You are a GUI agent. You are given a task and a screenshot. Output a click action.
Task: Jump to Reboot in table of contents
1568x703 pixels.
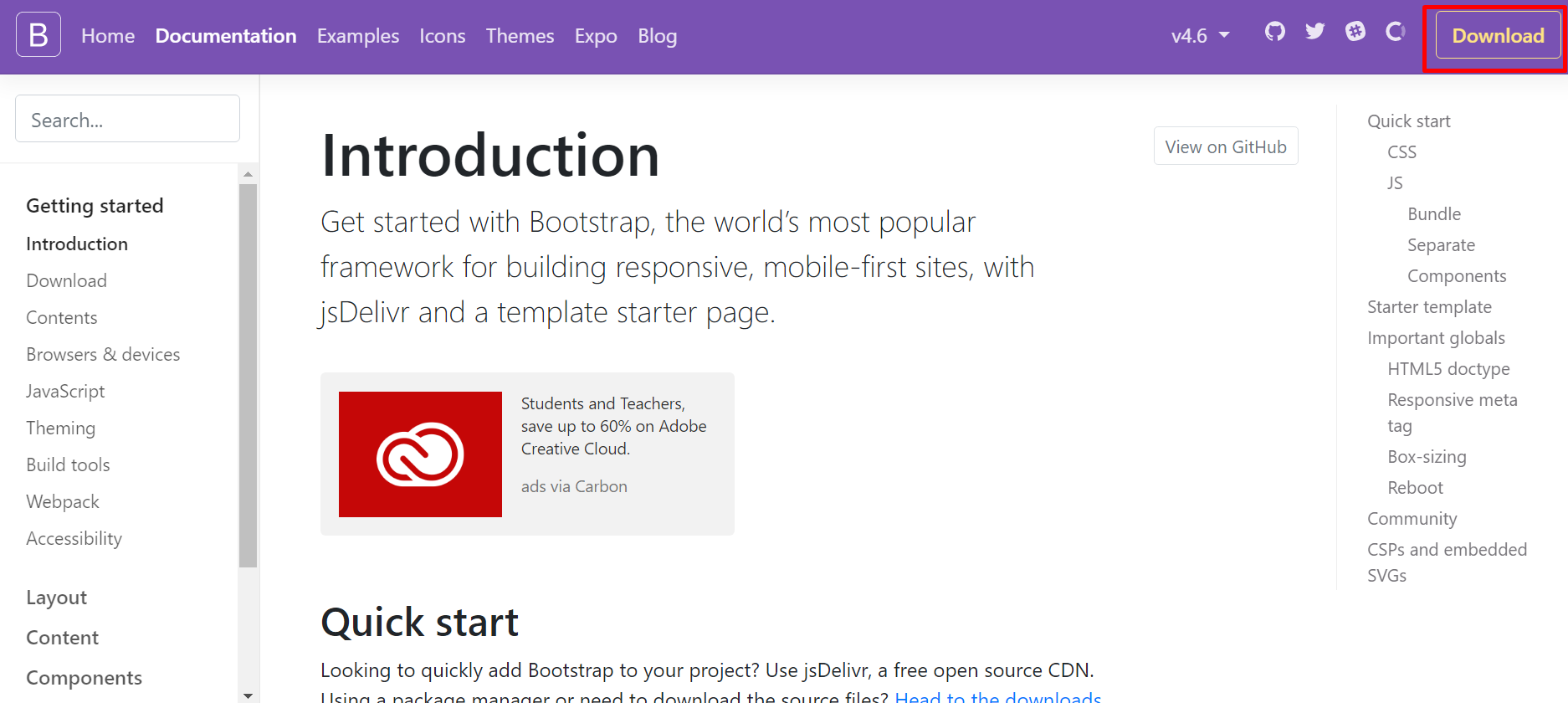point(1415,488)
